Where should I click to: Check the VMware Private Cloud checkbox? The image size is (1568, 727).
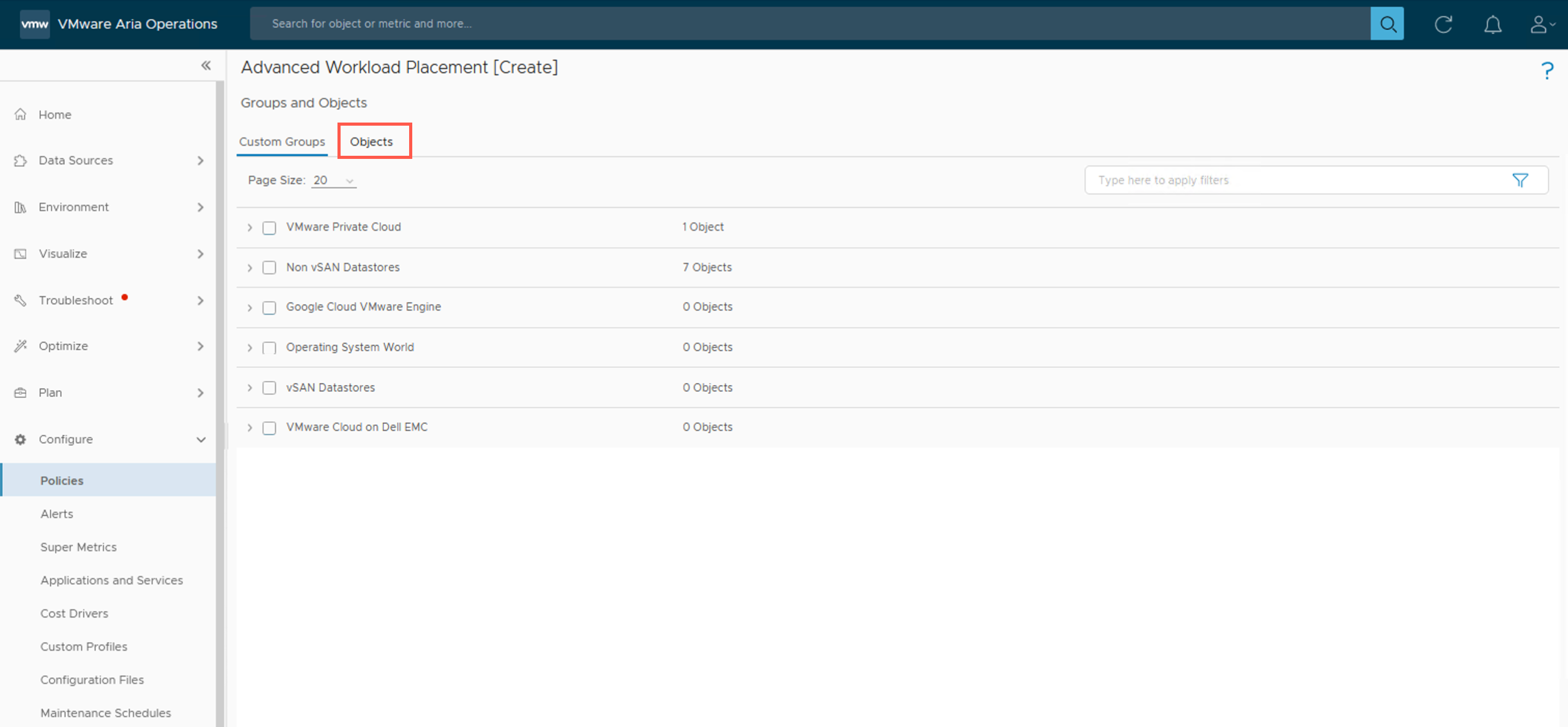(x=269, y=228)
